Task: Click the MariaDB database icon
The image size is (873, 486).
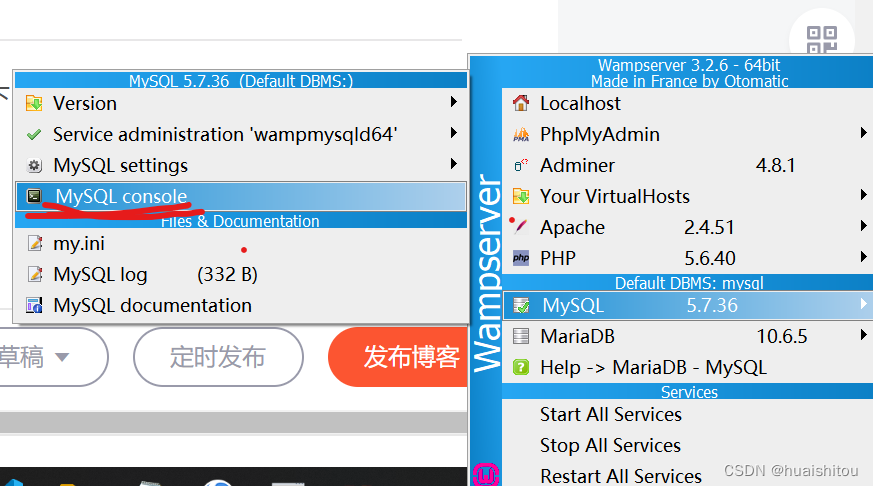Action: coord(521,336)
